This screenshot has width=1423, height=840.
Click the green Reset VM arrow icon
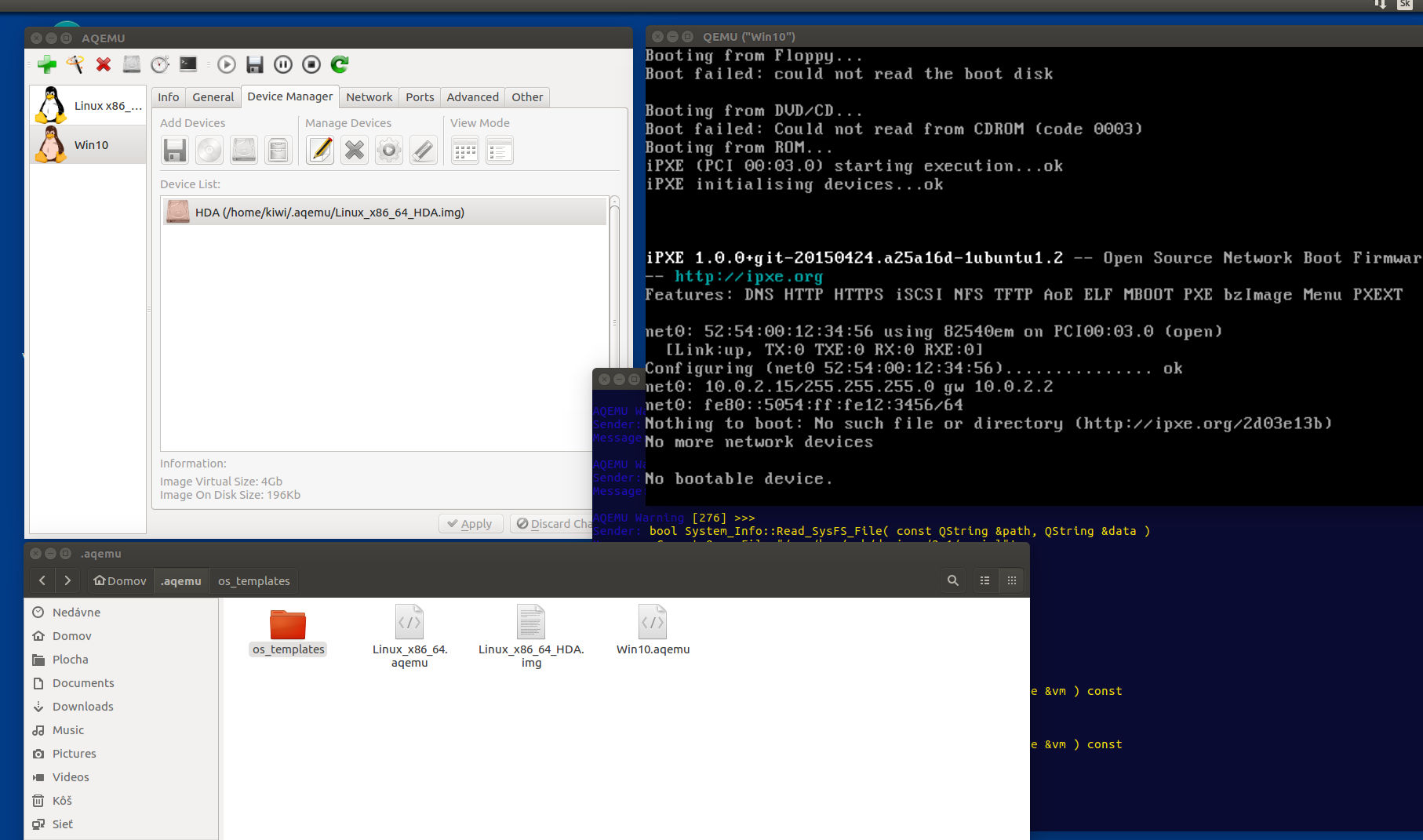point(340,64)
